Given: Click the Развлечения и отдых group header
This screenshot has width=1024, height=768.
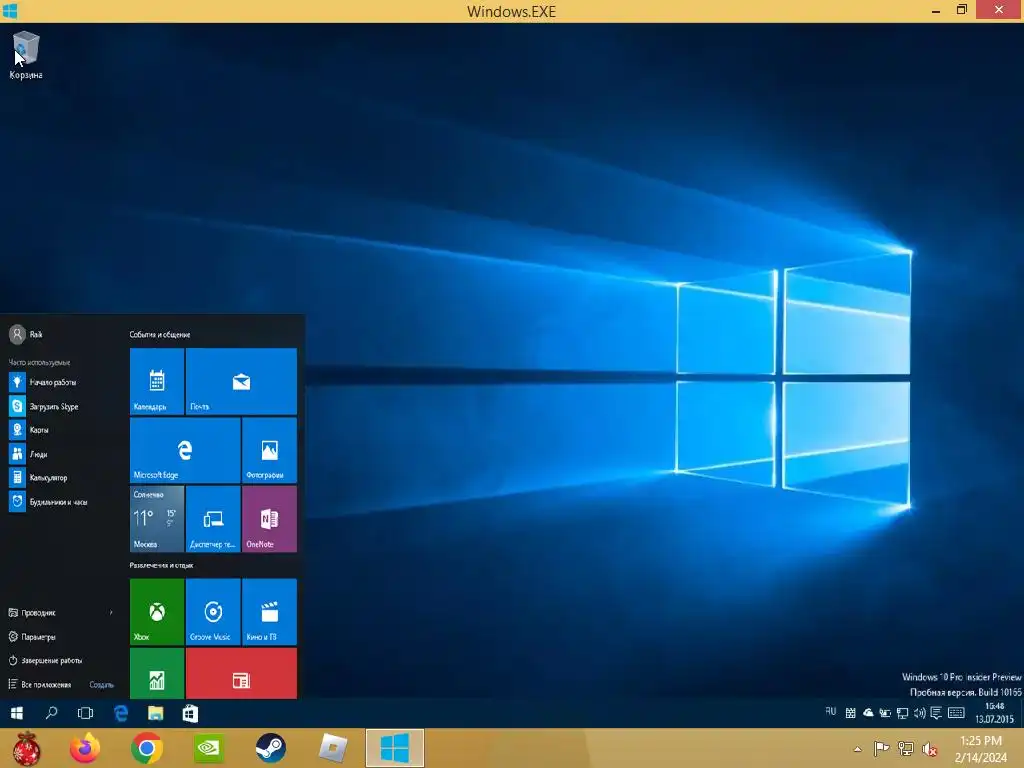Looking at the screenshot, I should (161, 565).
